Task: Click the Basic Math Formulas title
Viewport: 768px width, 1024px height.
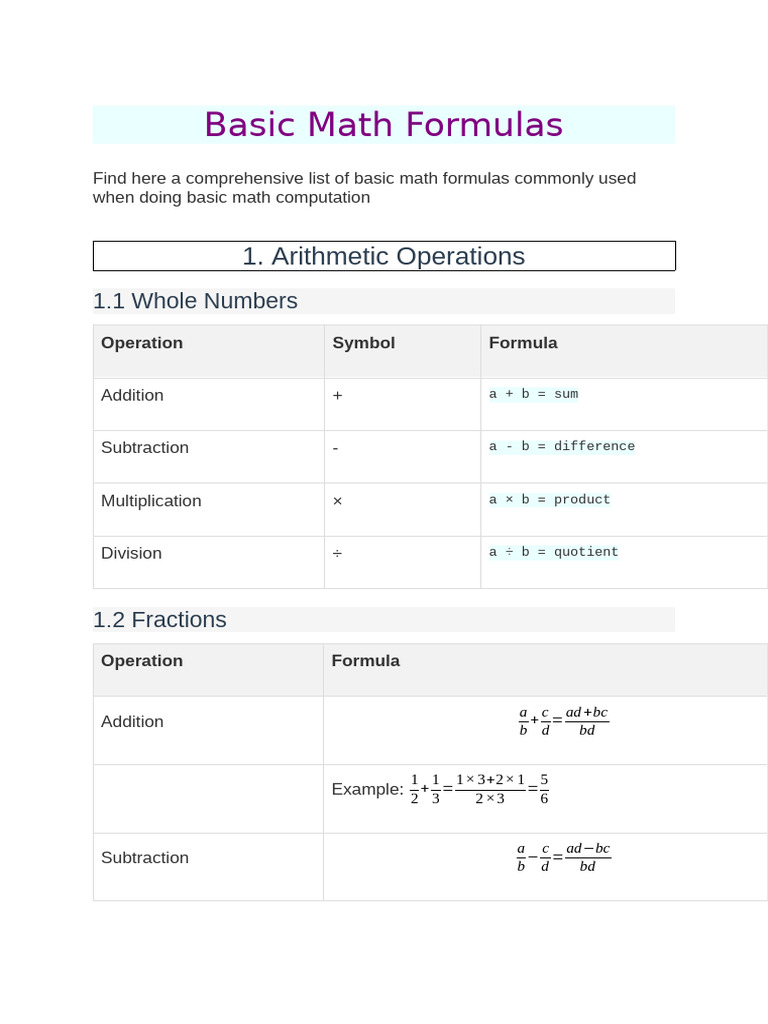Action: pos(383,124)
